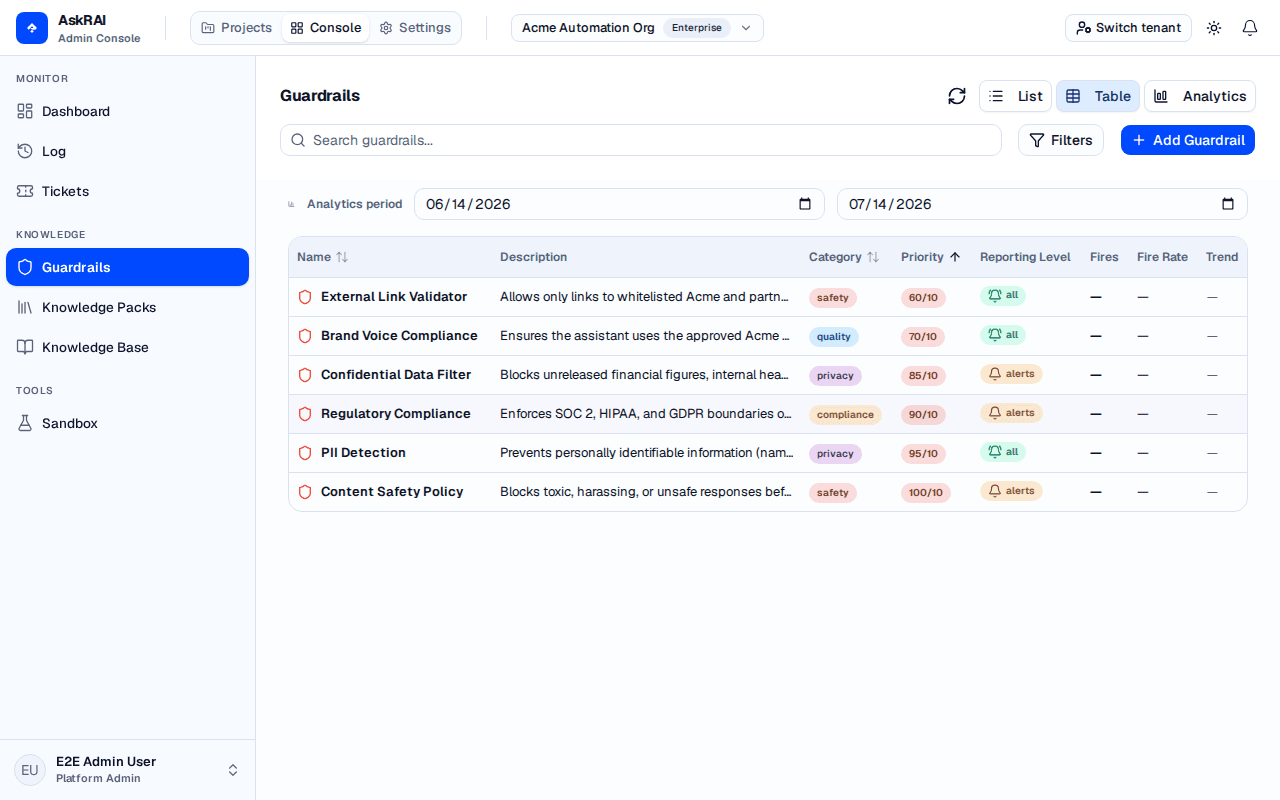
Task: Click the shield icon beside Regulatory Compliance
Action: [305, 414]
